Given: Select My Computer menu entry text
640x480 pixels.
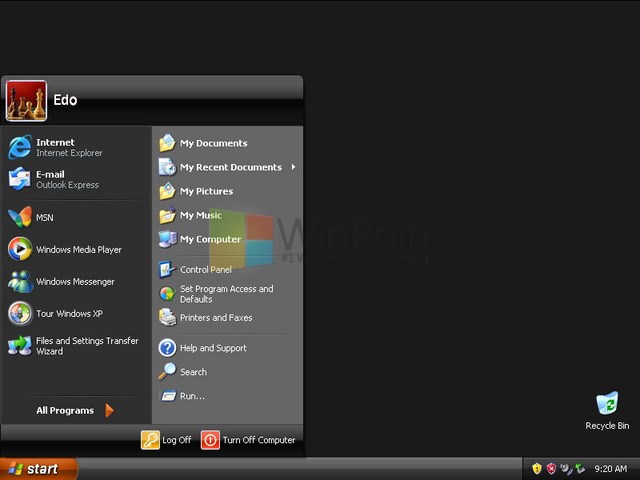Looking at the screenshot, I should tap(210, 239).
